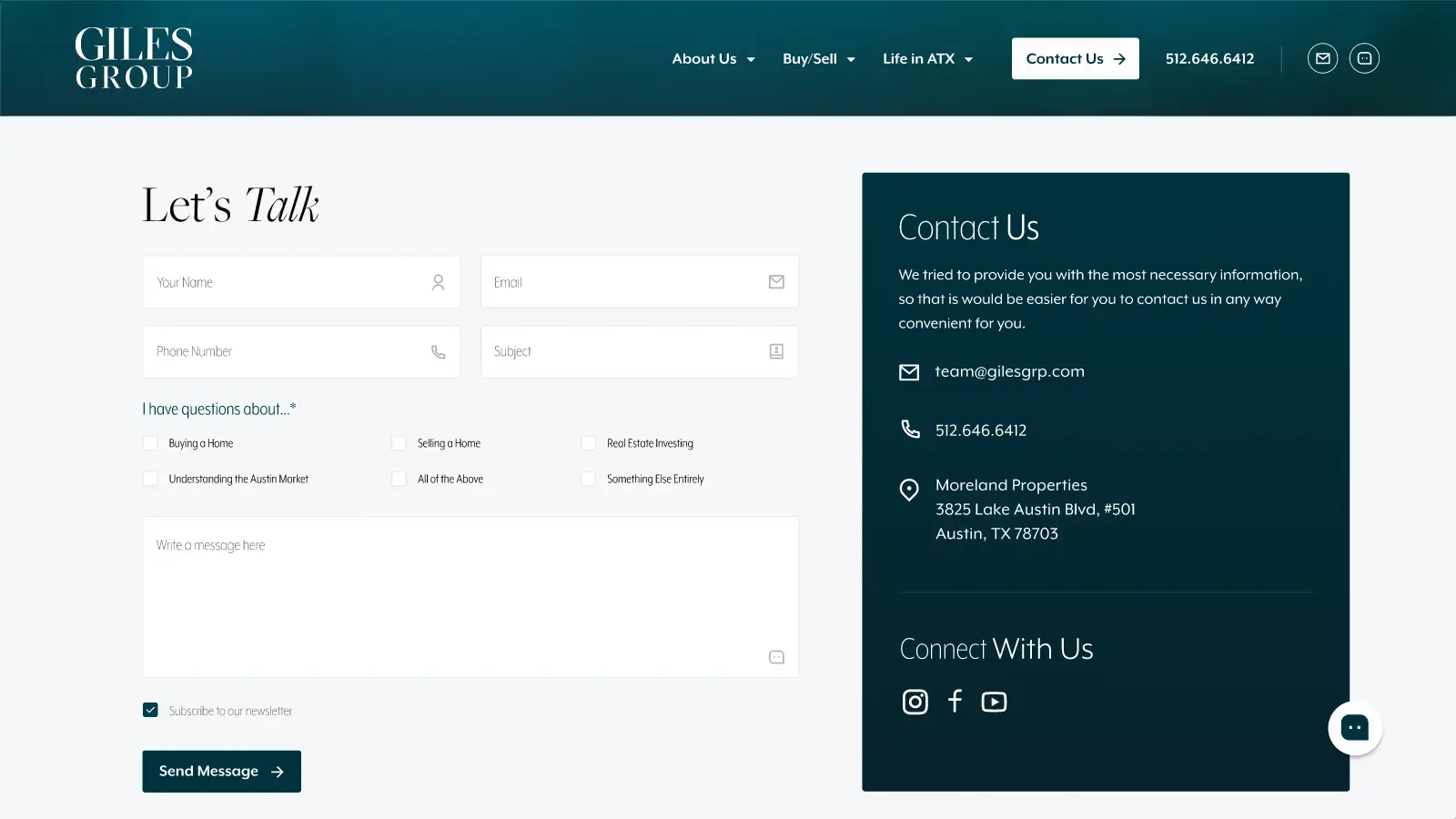Call 512.646.6412 from the header
This screenshot has height=819, width=1456.
tap(1209, 58)
